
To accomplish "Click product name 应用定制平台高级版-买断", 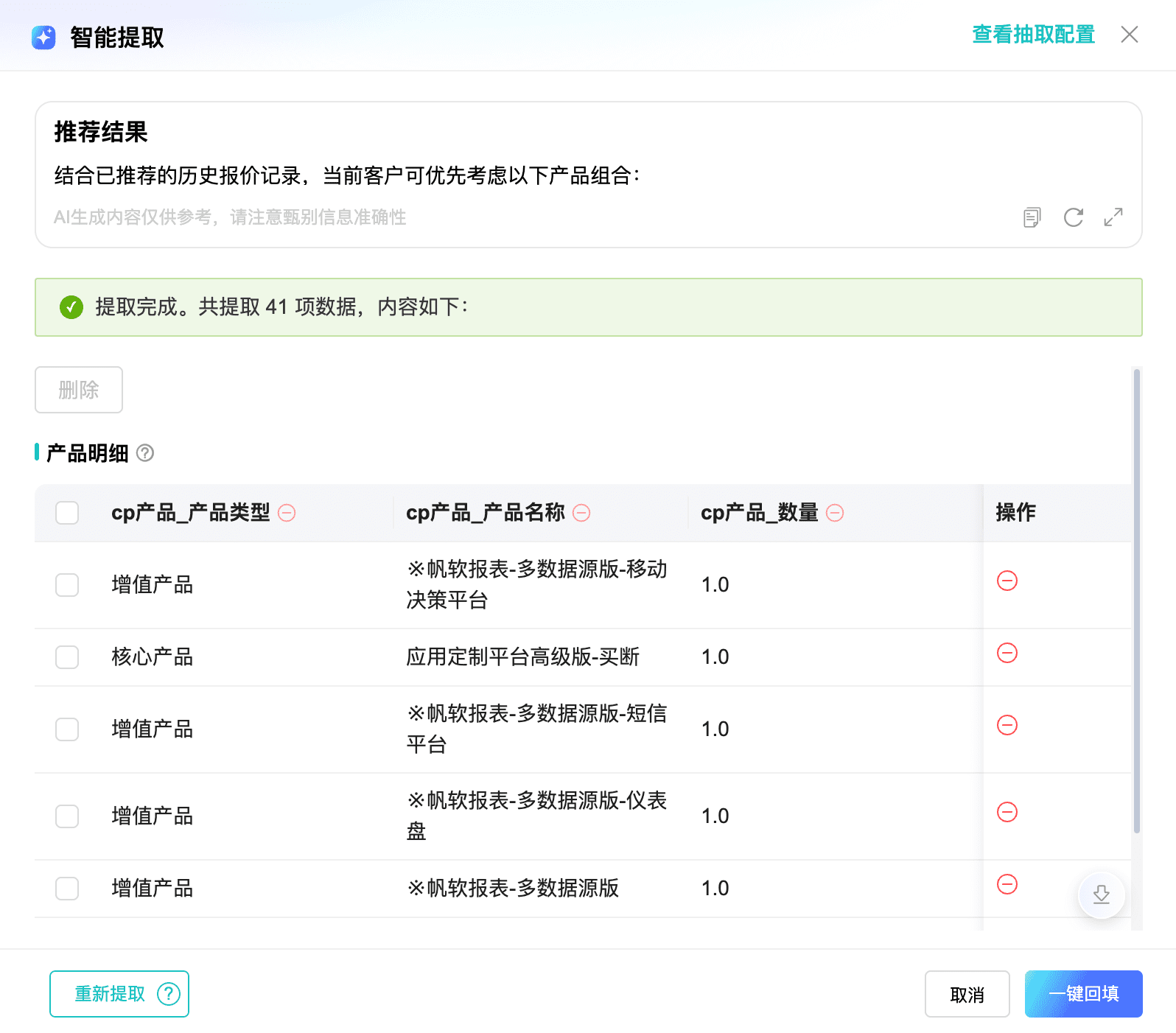I will 523,657.
